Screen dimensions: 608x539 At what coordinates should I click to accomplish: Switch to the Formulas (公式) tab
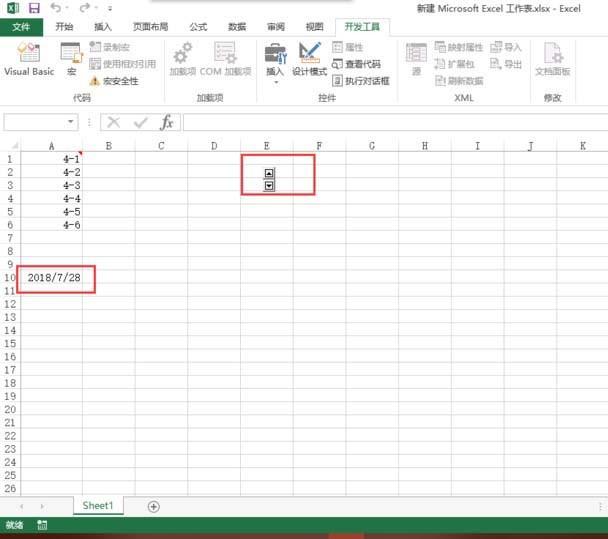pos(198,27)
